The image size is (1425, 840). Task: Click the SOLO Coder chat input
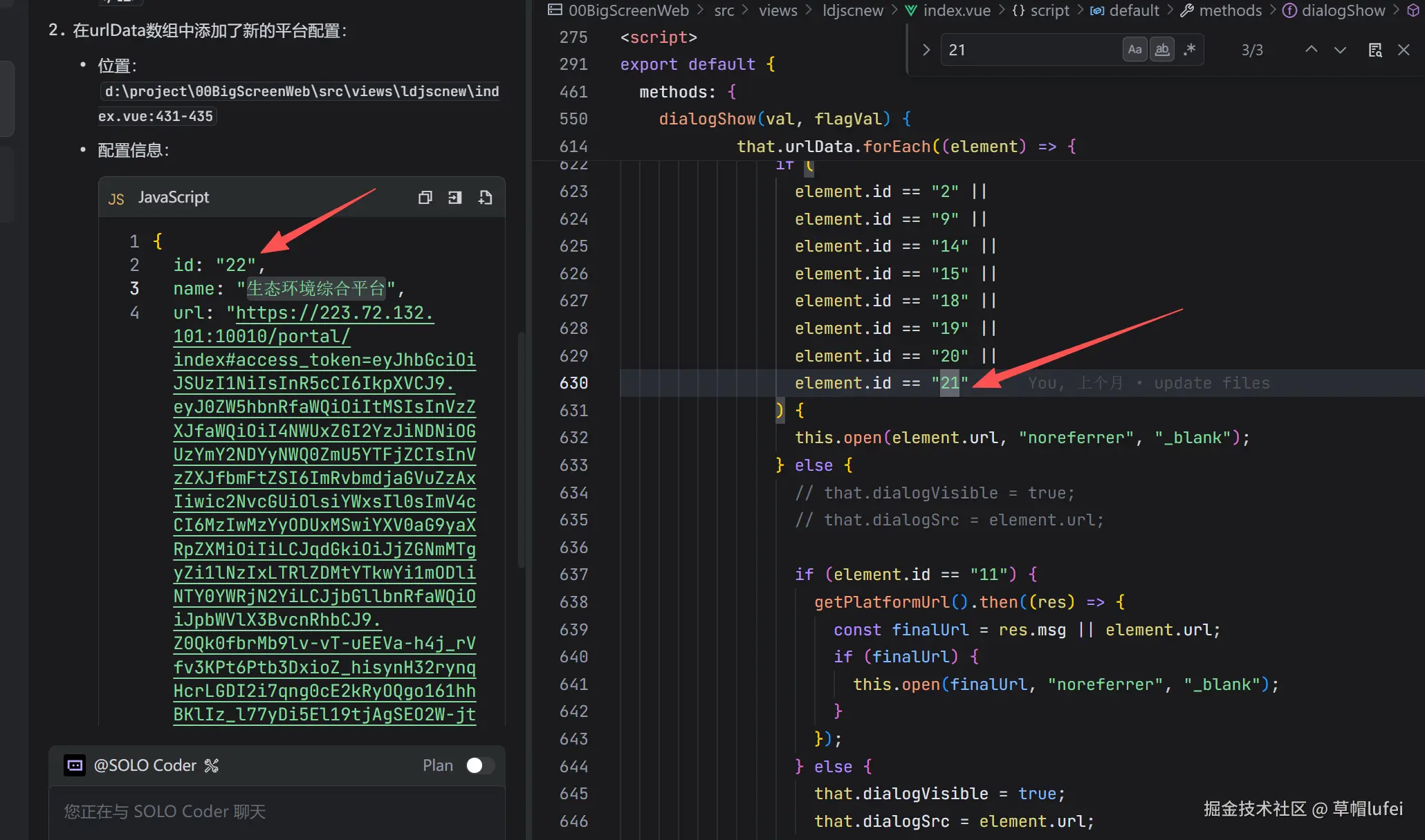(x=277, y=812)
